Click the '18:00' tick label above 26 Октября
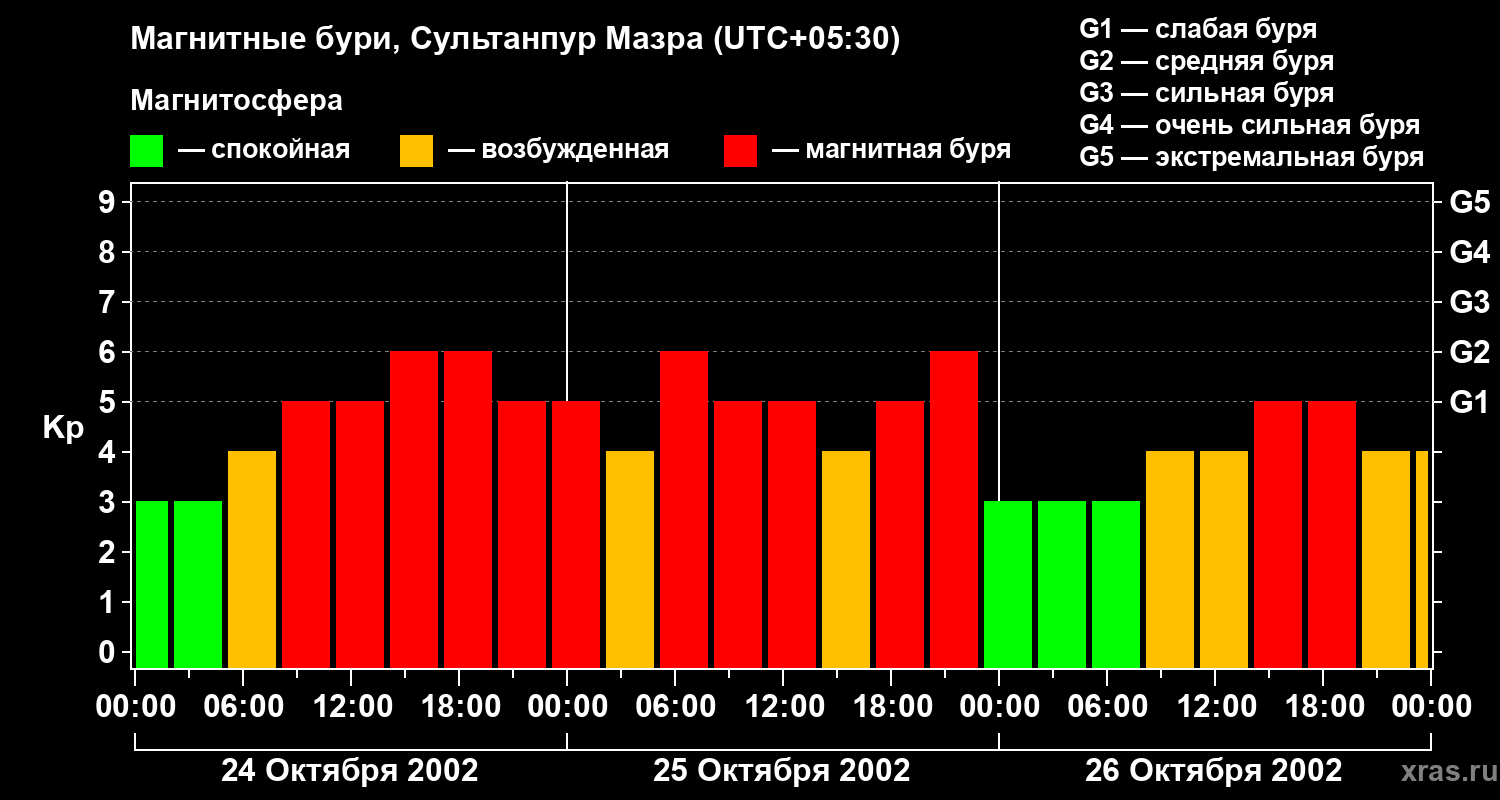Viewport: 1500px width, 800px height. 1324,706
